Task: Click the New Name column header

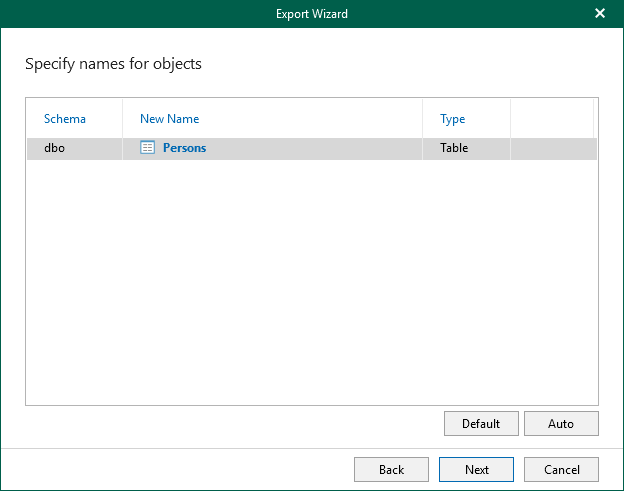Action: coord(169,119)
